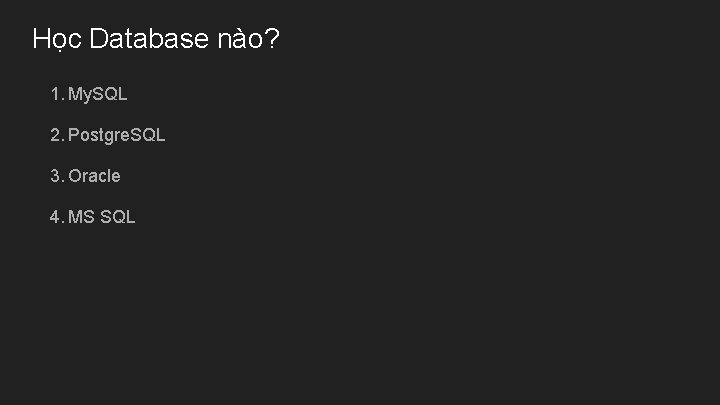The width and height of the screenshot is (720, 405).
Task: Click list number "4." beside MS SQL
Action: click(57, 217)
